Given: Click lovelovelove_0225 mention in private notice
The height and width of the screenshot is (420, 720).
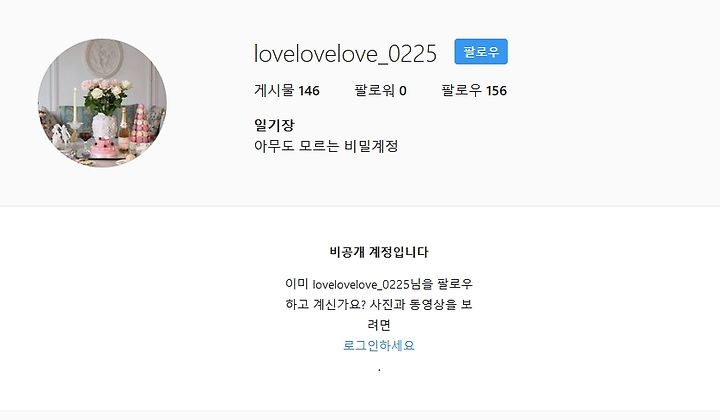Looking at the screenshot, I should click(361, 285).
